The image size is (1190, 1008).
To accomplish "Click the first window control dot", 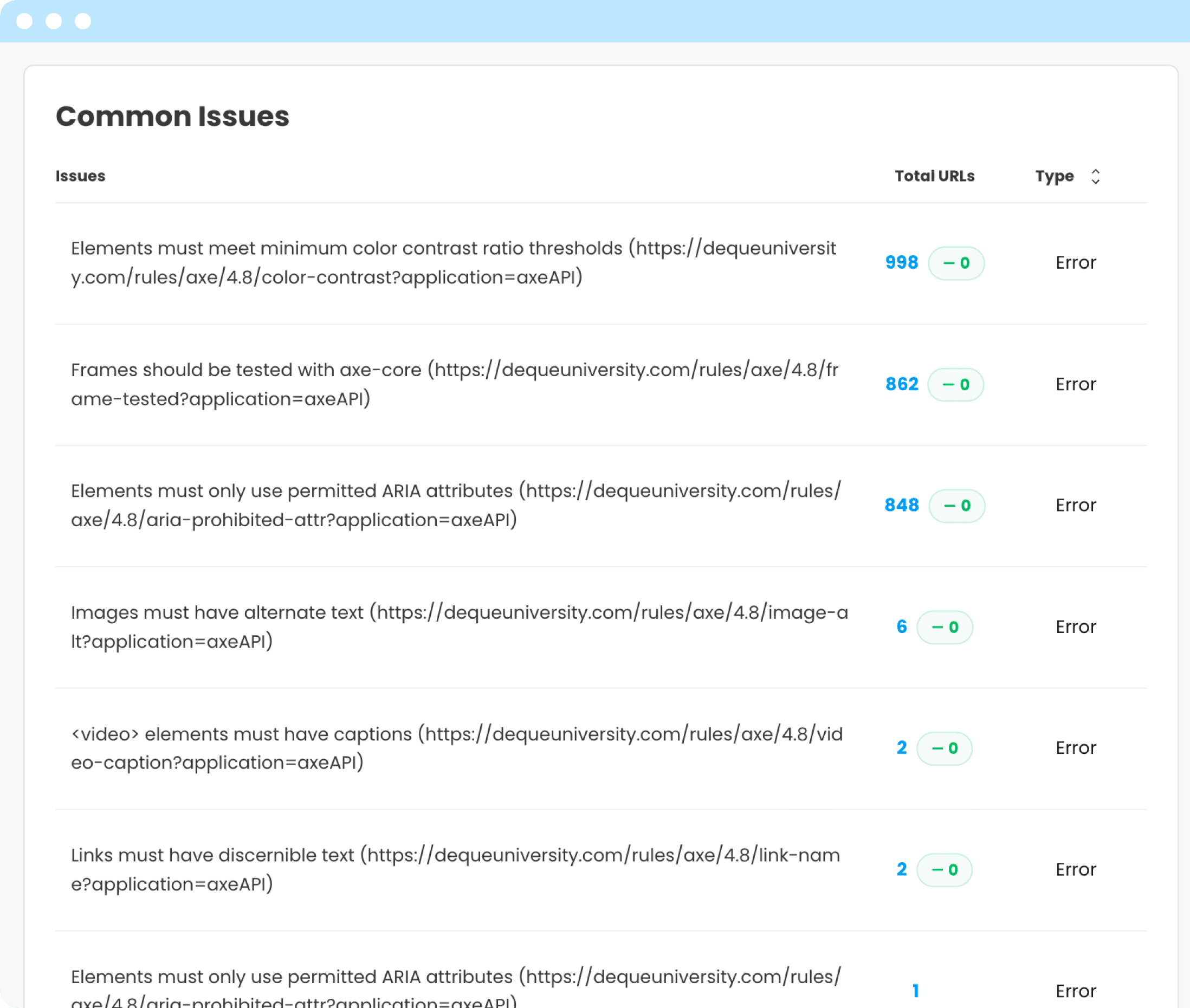I will (x=24, y=21).
